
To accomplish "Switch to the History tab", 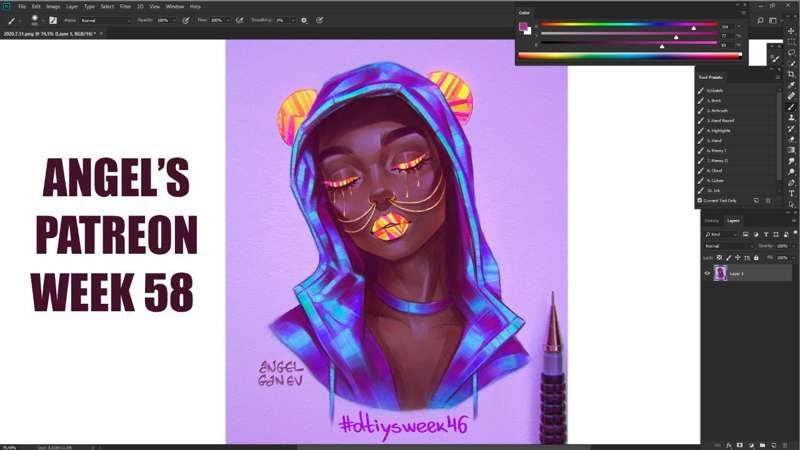I will click(x=712, y=220).
